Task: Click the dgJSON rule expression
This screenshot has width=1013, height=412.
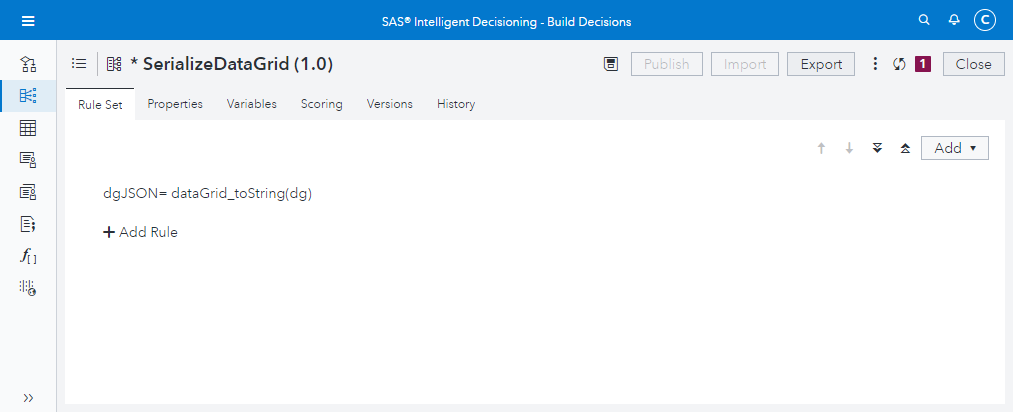Action: [208, 193]
